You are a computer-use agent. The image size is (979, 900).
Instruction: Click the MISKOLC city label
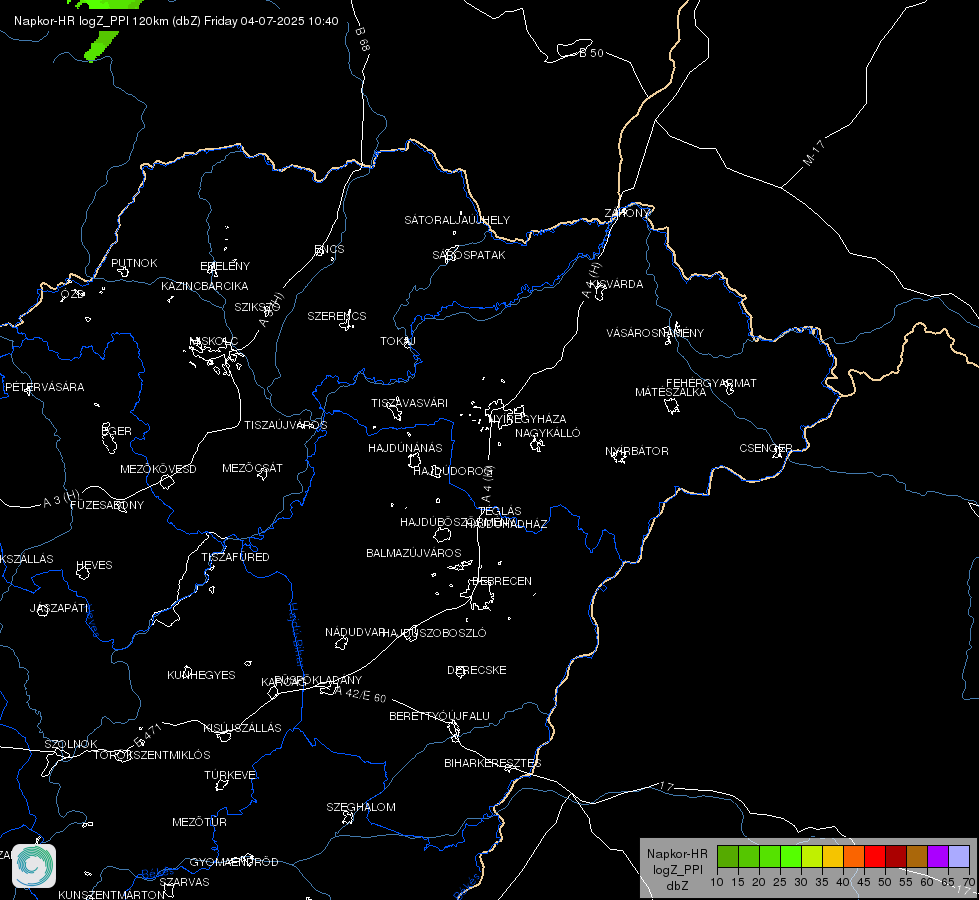tap(214, 341)
